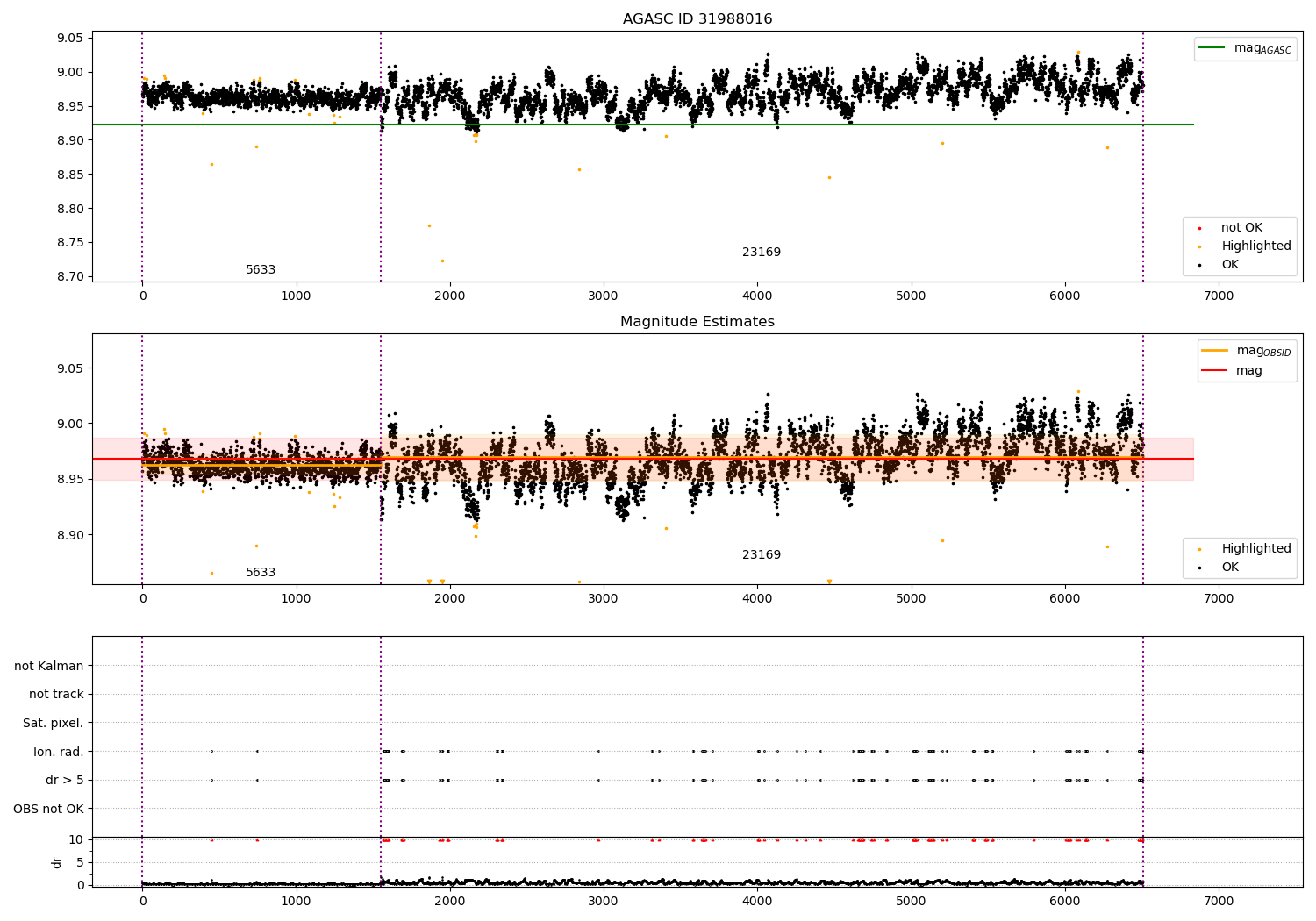1316x921 pixels.
Task: Click the 'dr' axis label
Action: pos(57,862)
